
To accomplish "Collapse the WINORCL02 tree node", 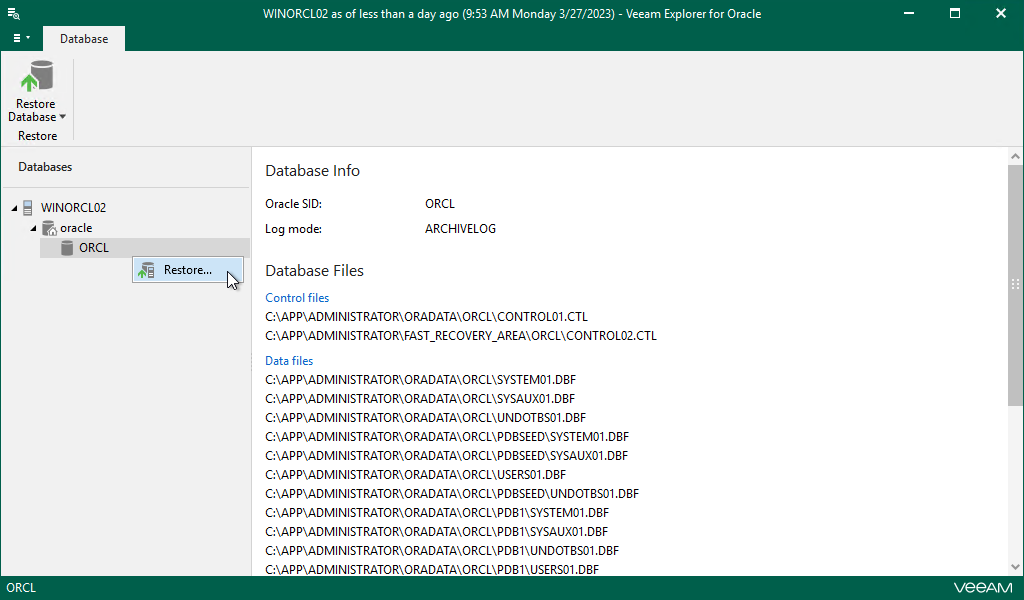I will (x=14, y=207).
